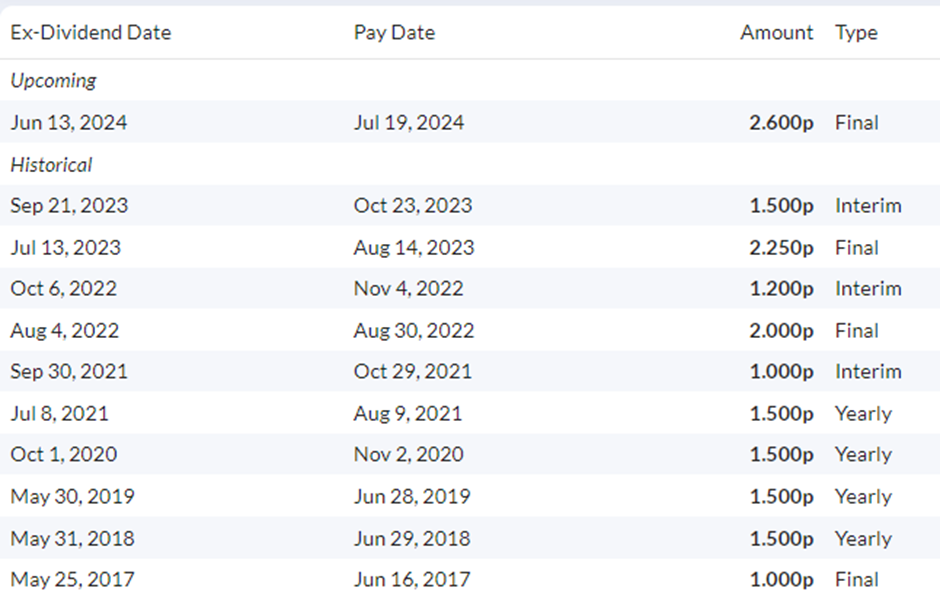Click pay date Jun 29, 2018

(412, 538)
